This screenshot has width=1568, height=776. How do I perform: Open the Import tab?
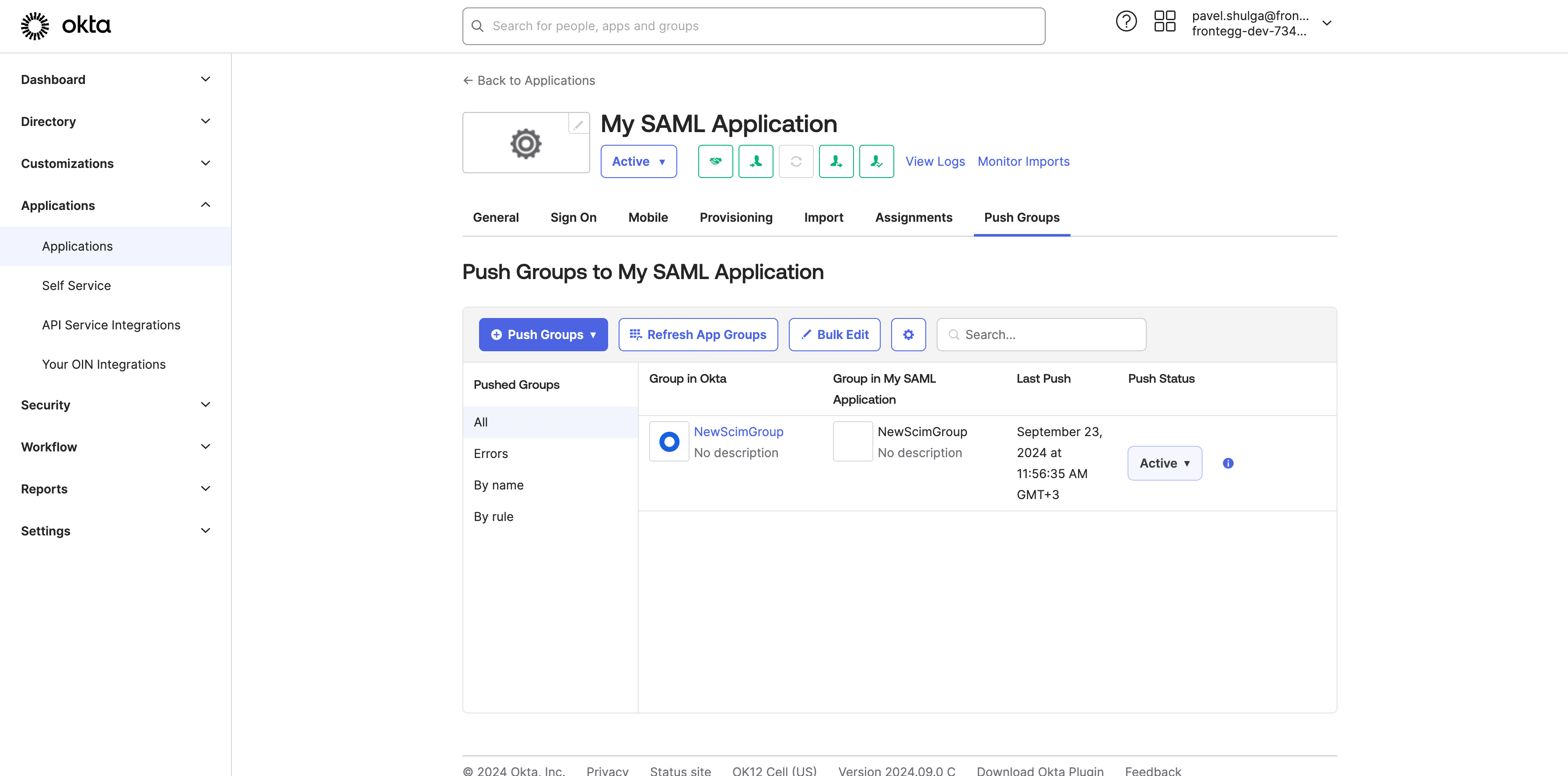(x=823, y=217)
